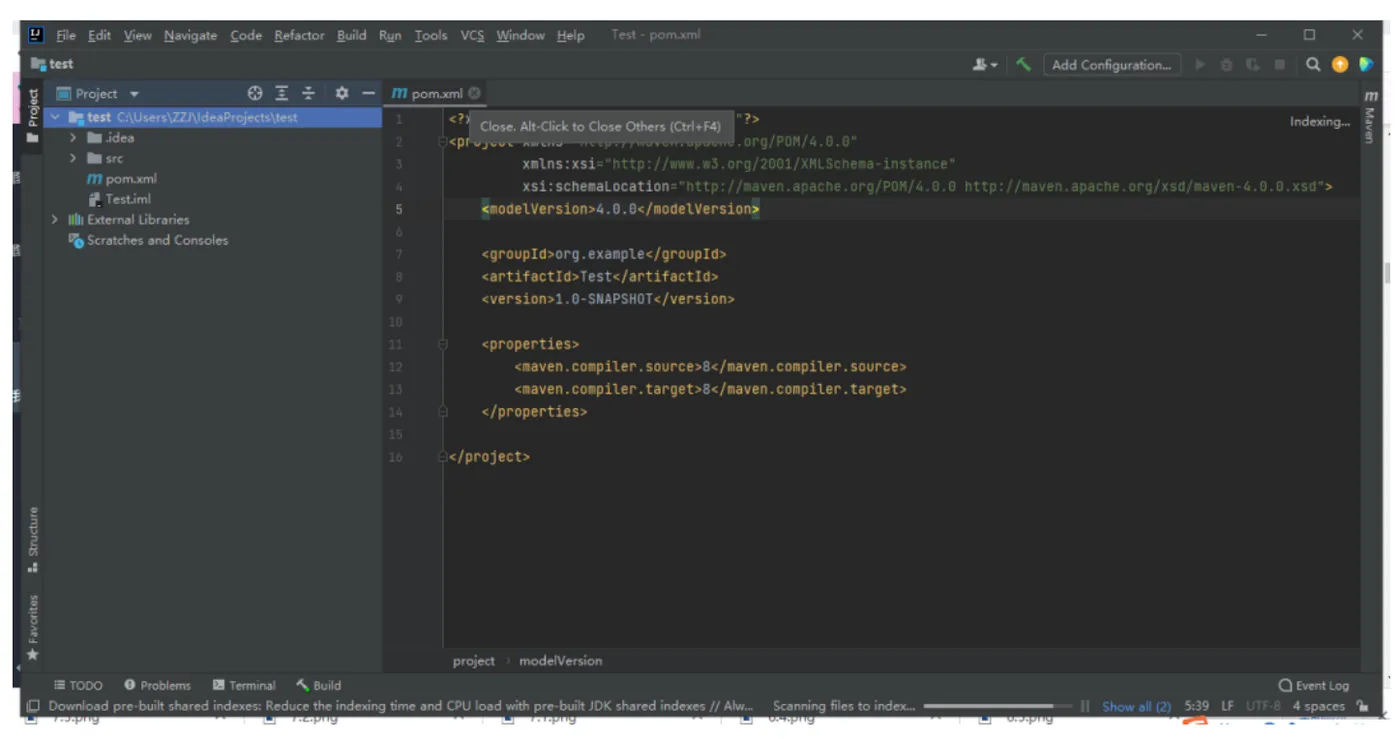The width and height of the screenshot is (1400, 739).
Task: Change the UTF-8 file encoding
Action: pyautogui.click(x=1263, y=706)
